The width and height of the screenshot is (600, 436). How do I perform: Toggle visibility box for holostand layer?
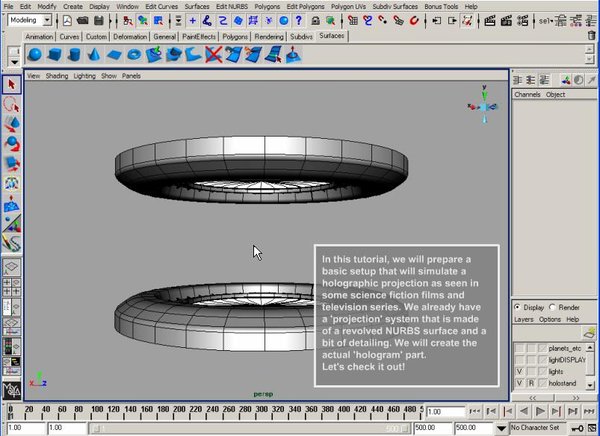click(518, 382)
